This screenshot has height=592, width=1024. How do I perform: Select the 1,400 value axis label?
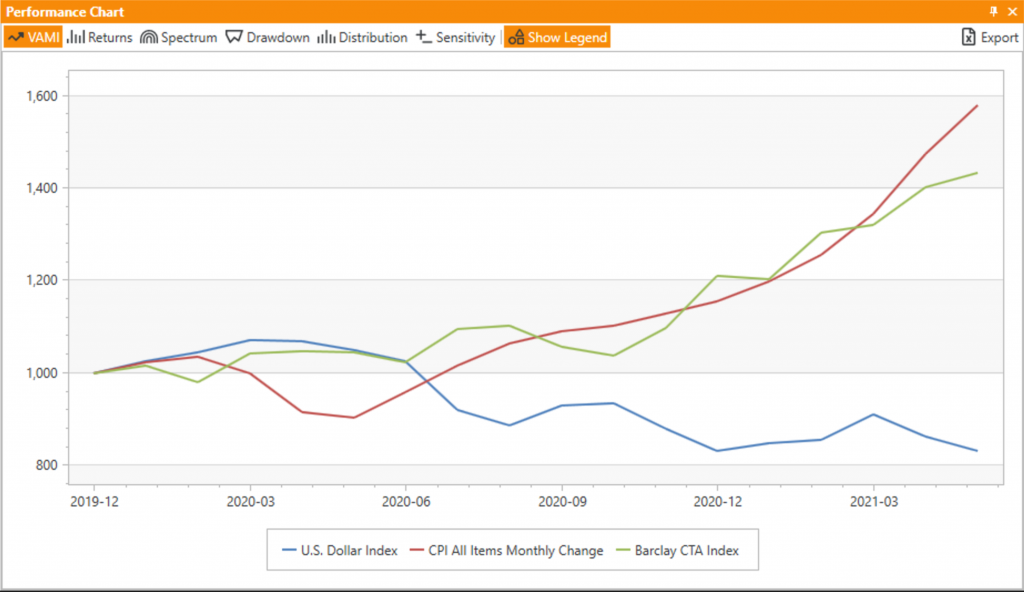(39, 188)
